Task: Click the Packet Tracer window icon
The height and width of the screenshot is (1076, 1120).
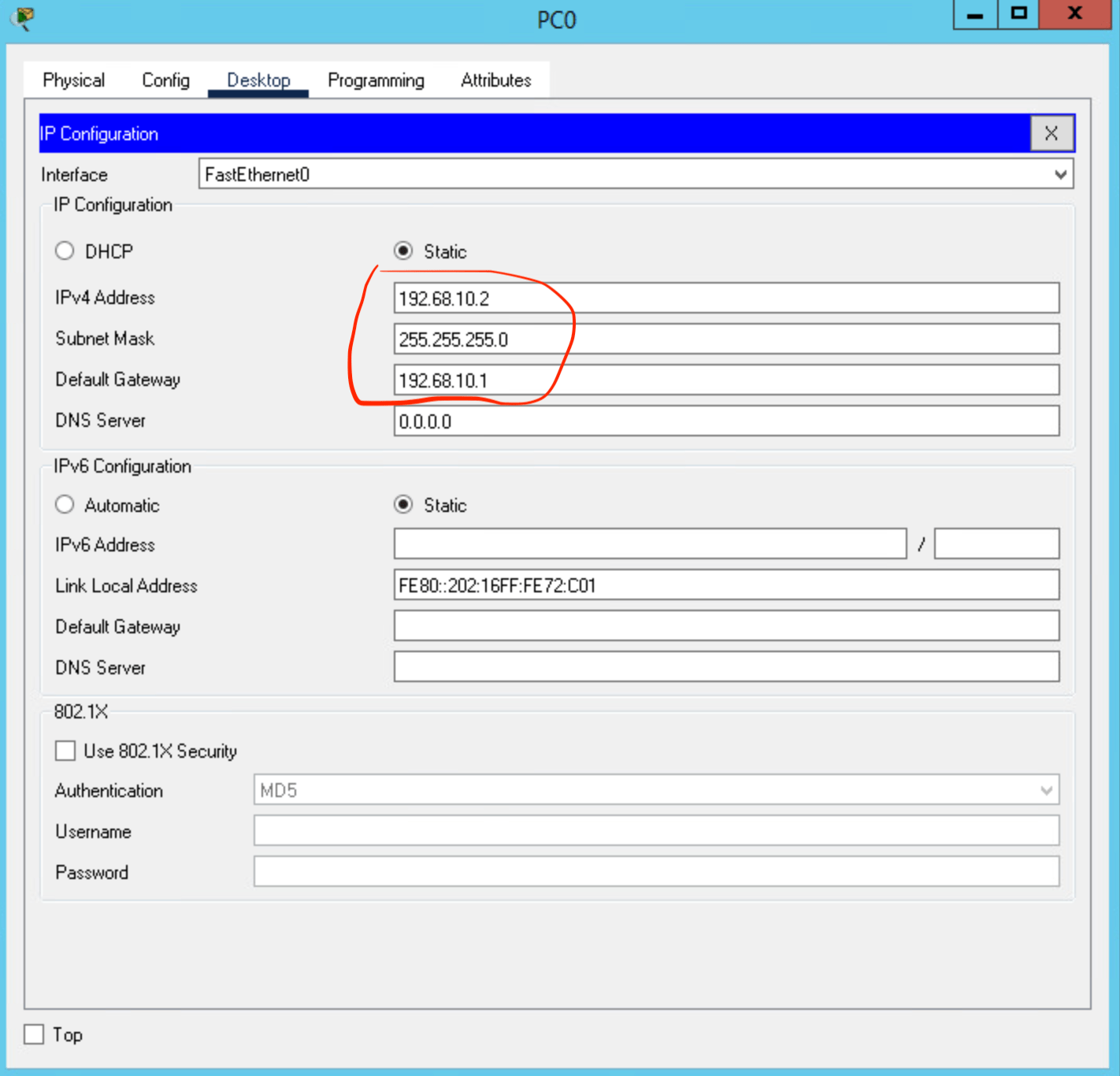Action: (x=24, y=17)
